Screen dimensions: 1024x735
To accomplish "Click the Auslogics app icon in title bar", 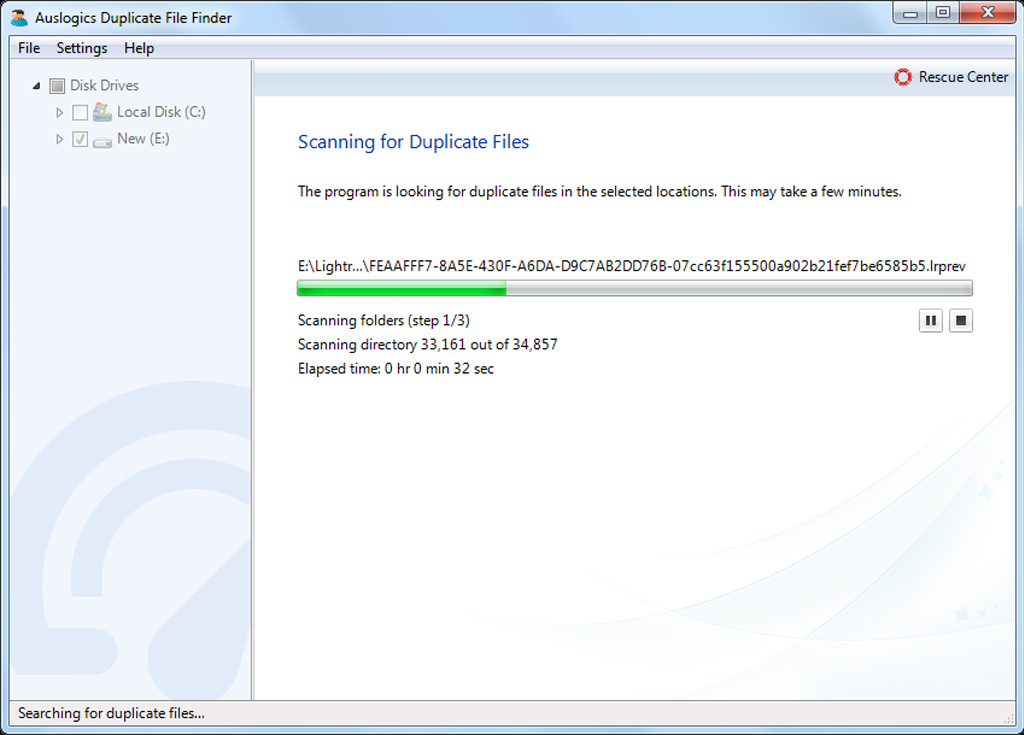I will coord(20,18).
